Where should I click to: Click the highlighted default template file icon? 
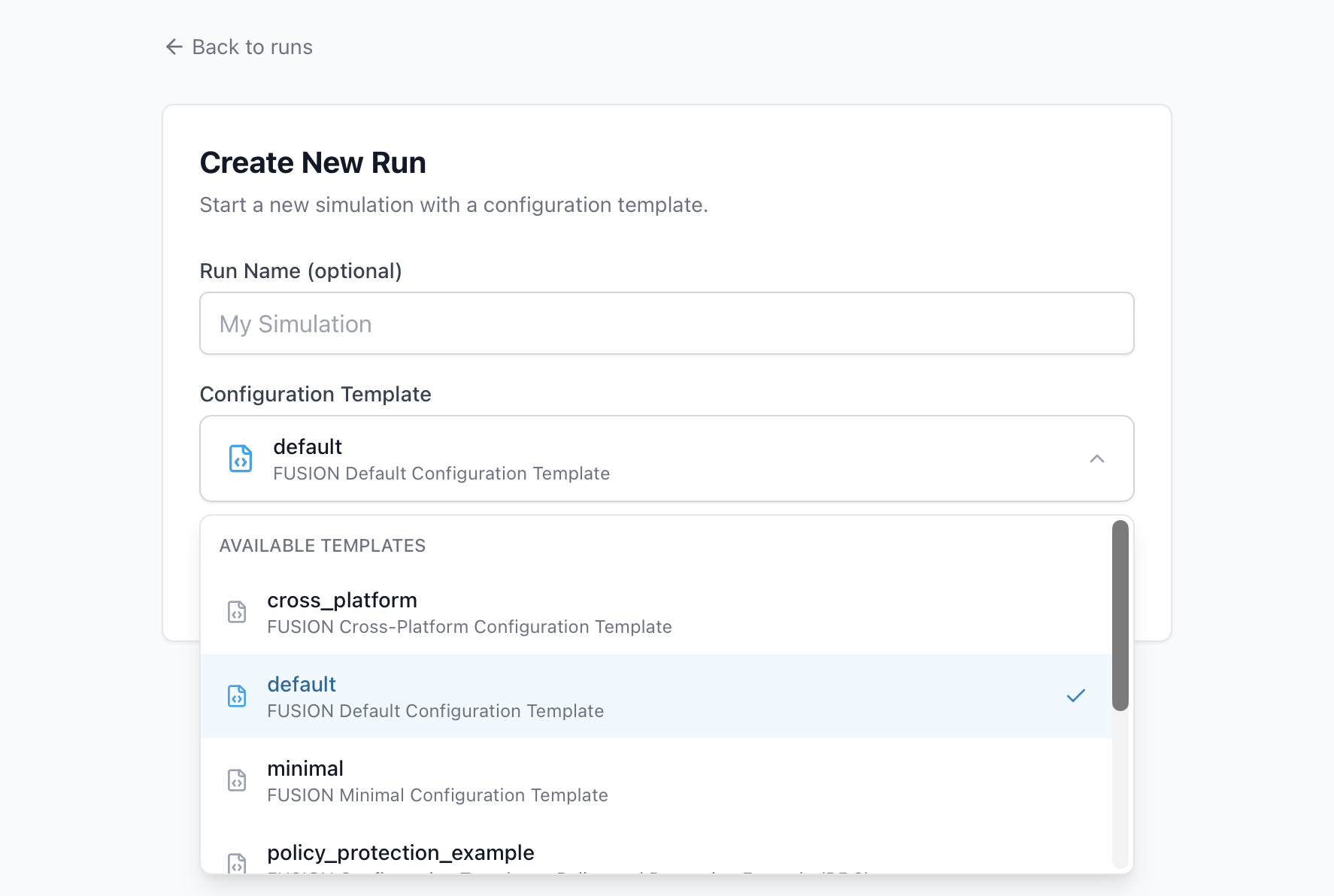[237, 696]
